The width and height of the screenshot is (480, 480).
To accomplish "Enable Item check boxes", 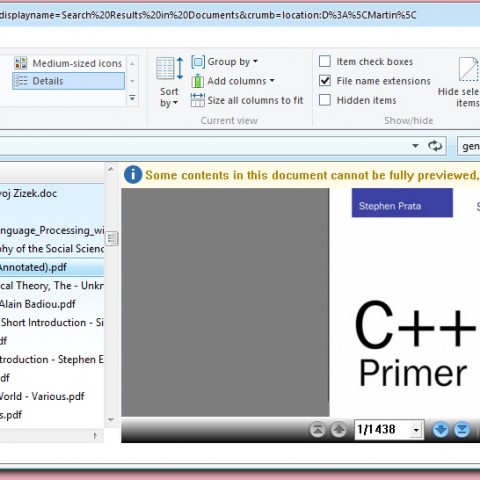I will click(x=325, y=62).
